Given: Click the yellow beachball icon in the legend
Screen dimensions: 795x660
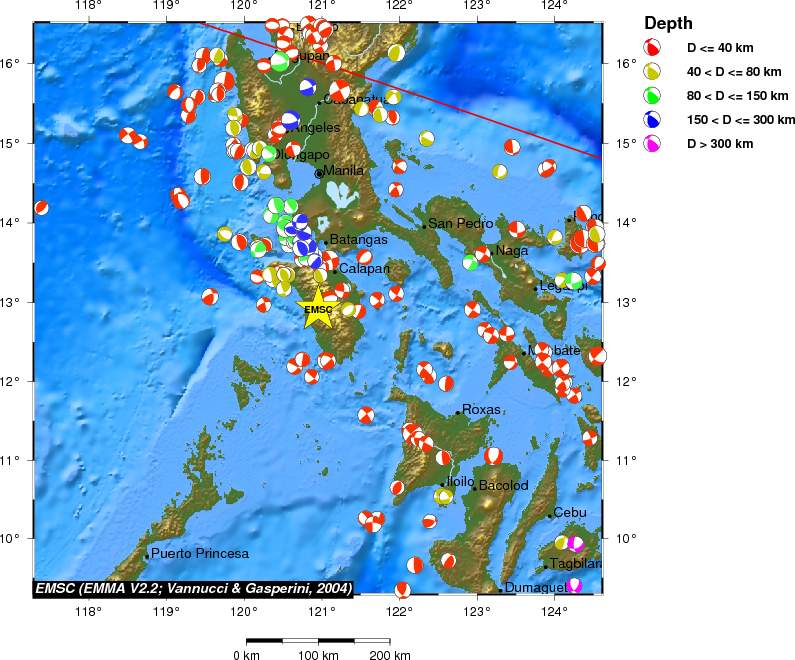Looking at the screenshot, I should [x=652, y=71].
